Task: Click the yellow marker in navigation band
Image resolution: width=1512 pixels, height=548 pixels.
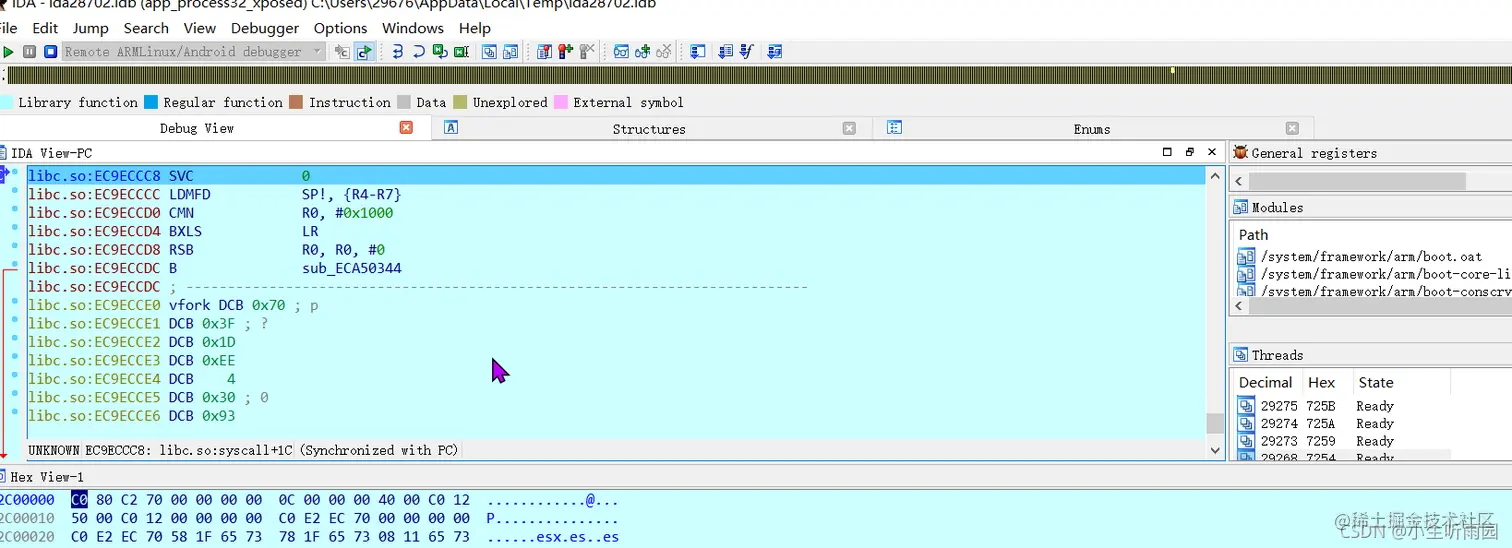Action: coord(1172,71)
